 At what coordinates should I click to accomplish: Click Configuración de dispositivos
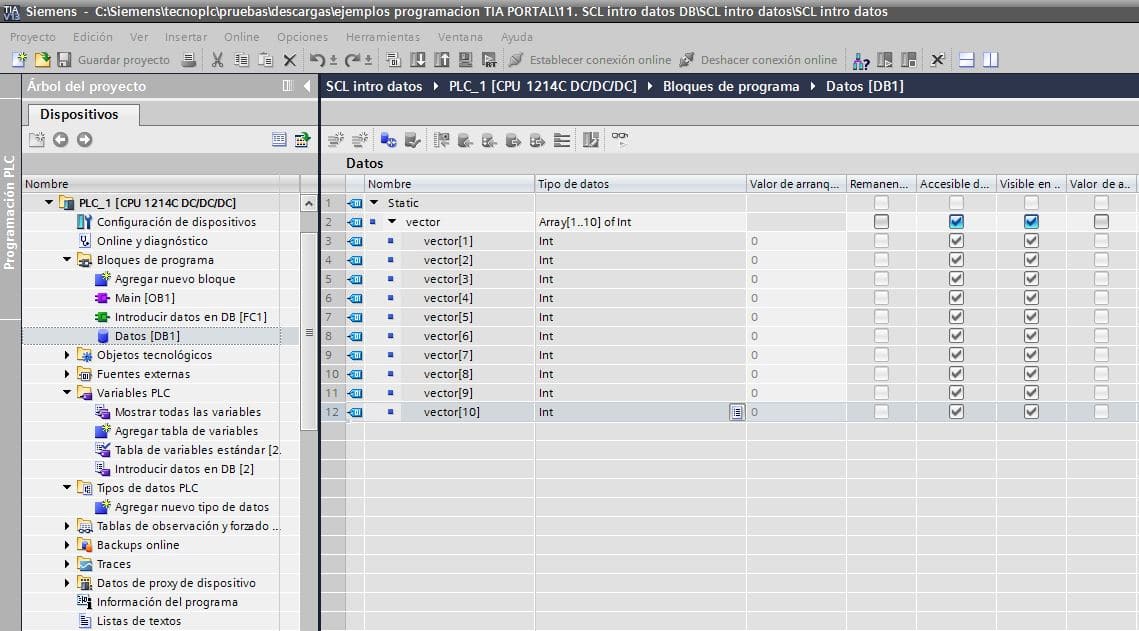point(176,221)
